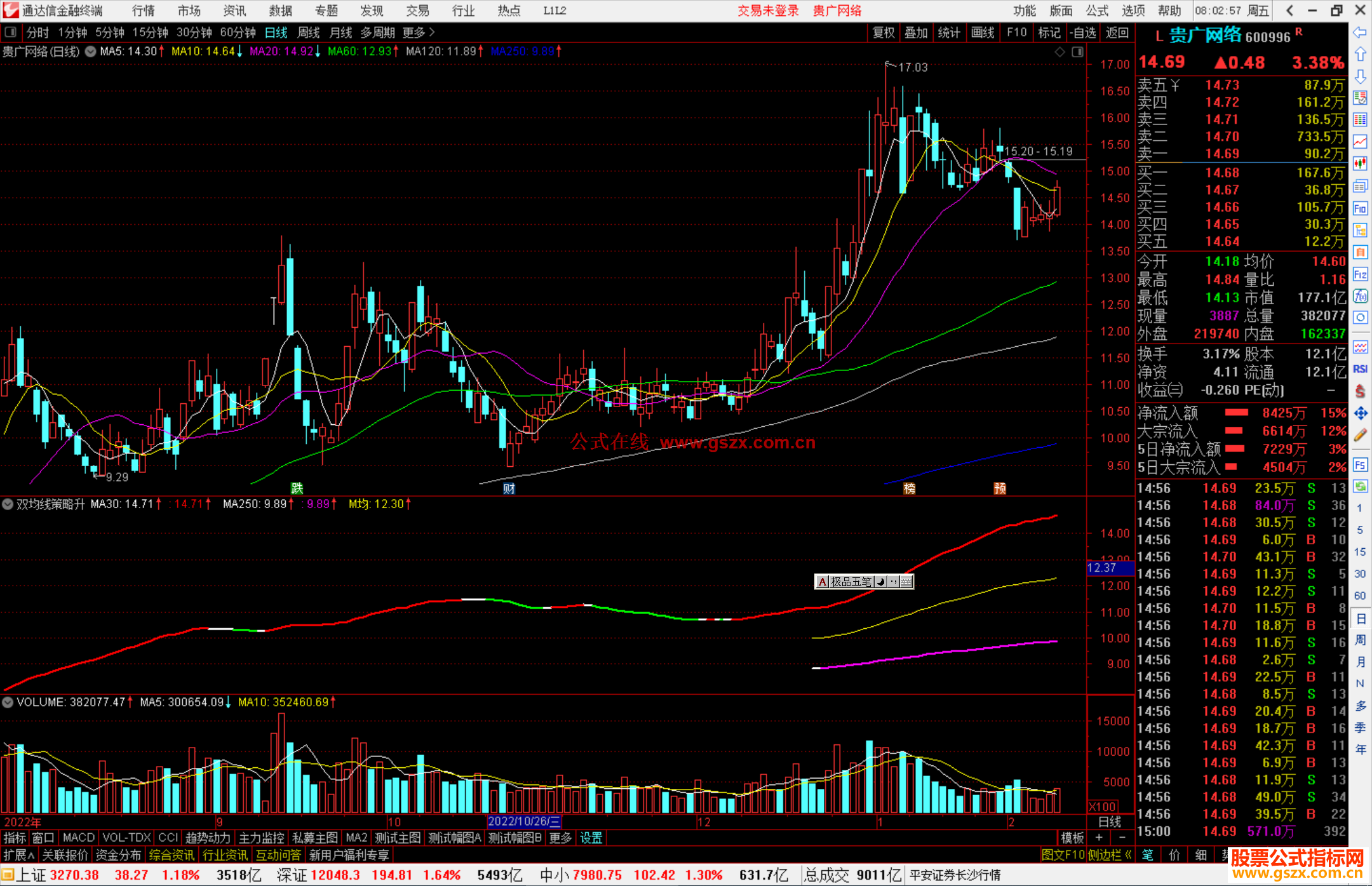The image size is (1372, 886).
Task: Click the 画线 drawing button
Action: point(983,32)
